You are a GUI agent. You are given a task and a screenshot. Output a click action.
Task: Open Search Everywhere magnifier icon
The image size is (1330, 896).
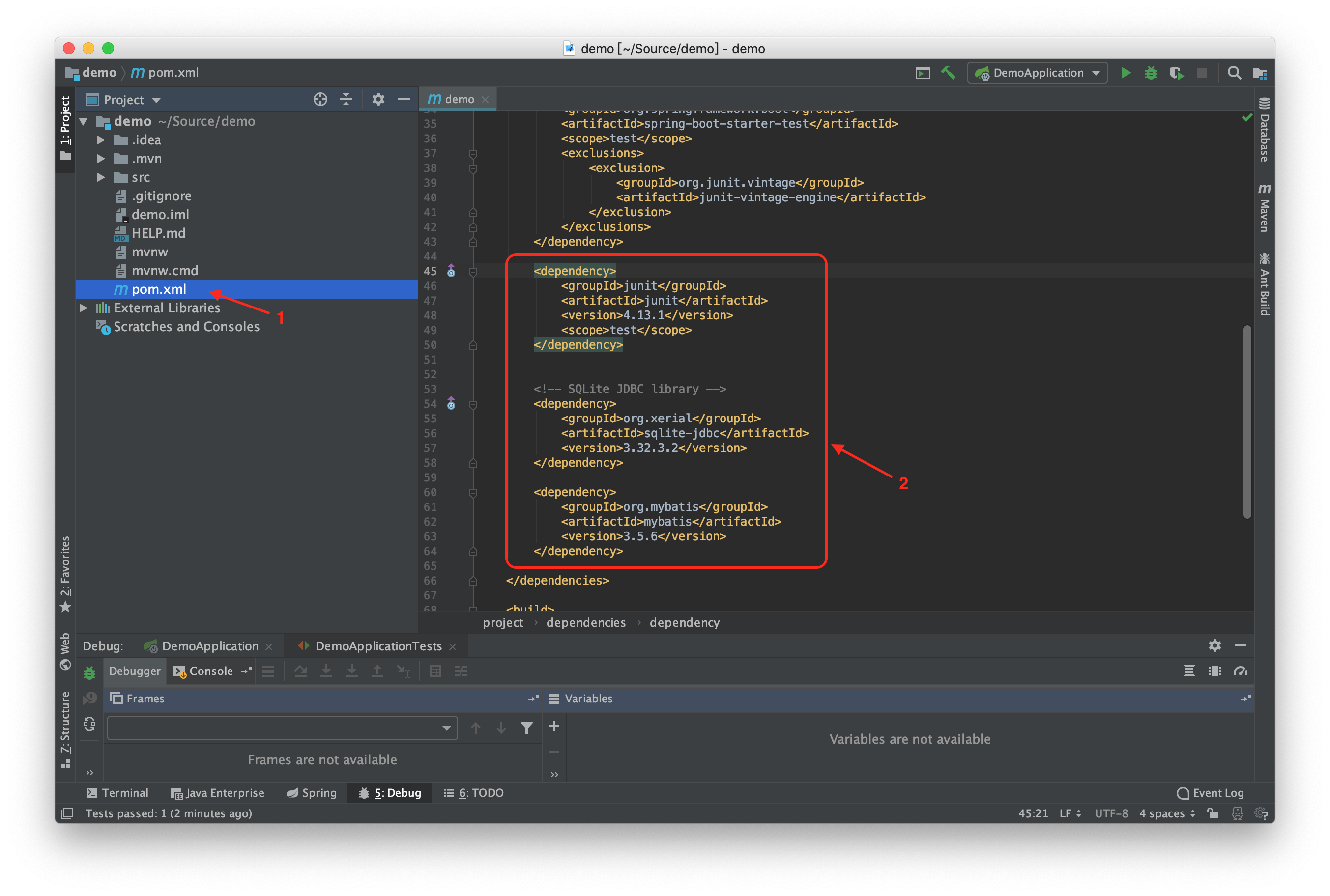tap(1234, 73)
